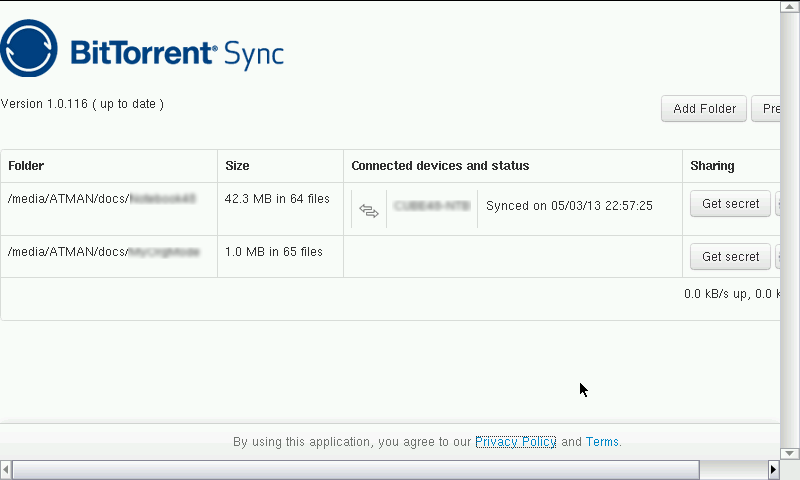Screen dimensions: 800x480
Task: Get secret for the 42.3 MB folder
Action: point(730,204)
